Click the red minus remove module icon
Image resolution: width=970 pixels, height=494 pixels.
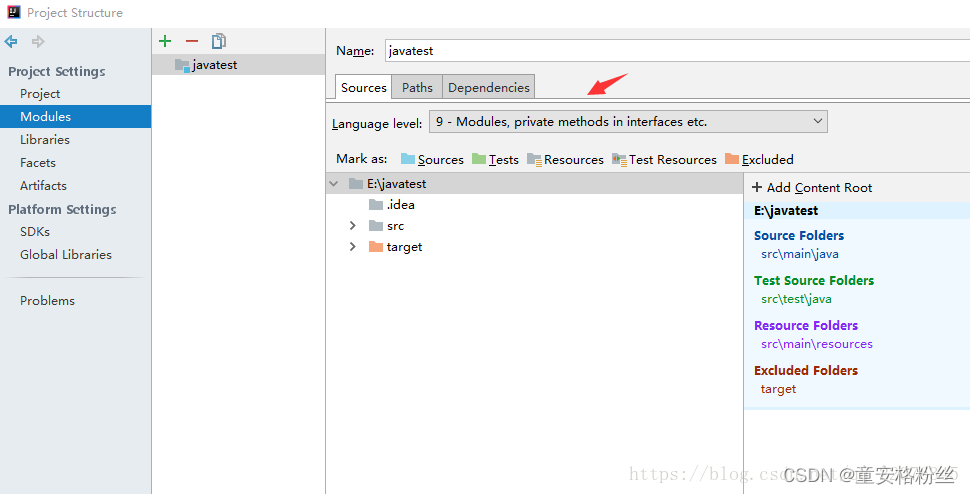click(192, 41)
